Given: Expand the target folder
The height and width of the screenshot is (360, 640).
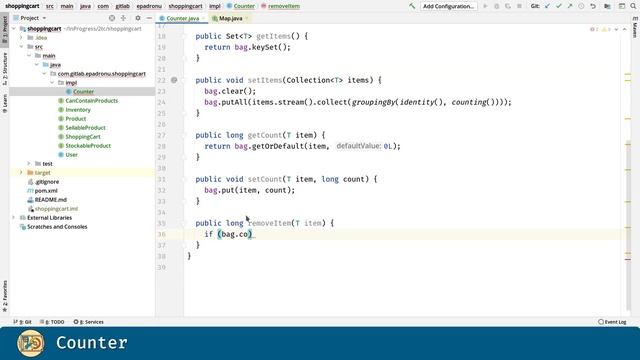Looking at the screenshot, I should pos(22,172).
